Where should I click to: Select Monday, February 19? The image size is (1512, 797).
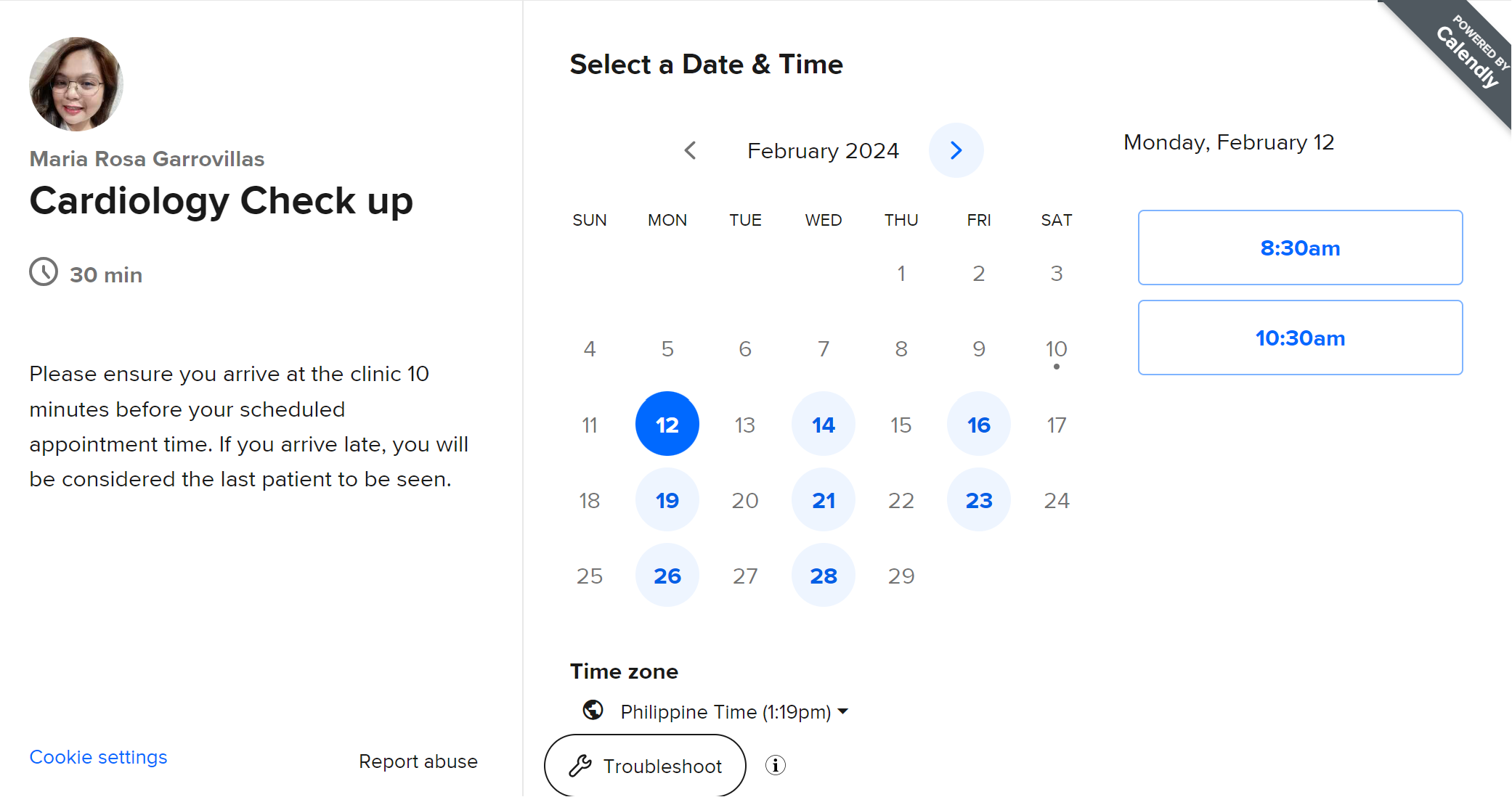pyautogui.click(x=667, y=500)
